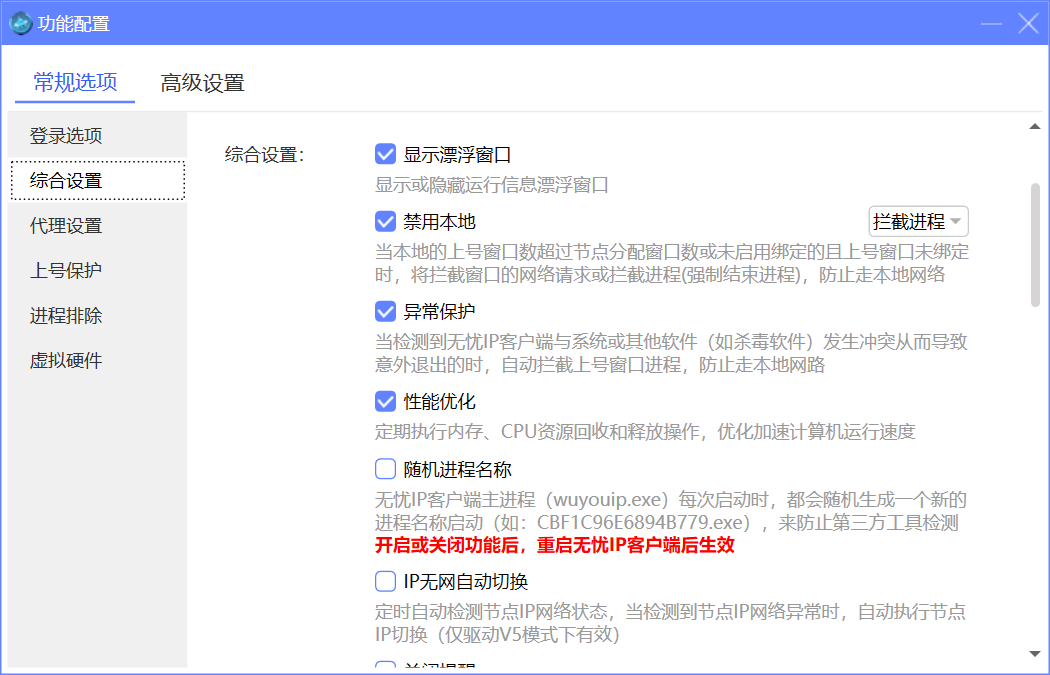This screenshot has width=1050, height=675.
Task: Show 进程排除 settings
Action: 66,316
